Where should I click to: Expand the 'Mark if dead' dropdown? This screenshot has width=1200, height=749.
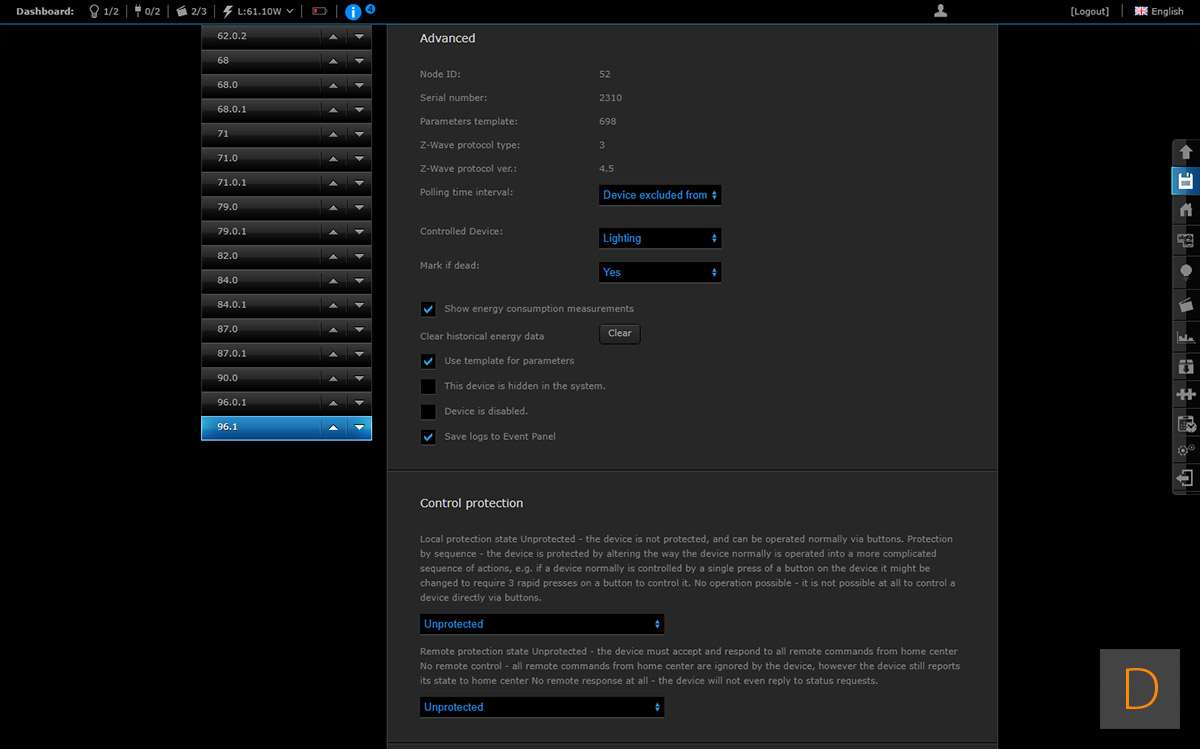(x=660, y=272)
